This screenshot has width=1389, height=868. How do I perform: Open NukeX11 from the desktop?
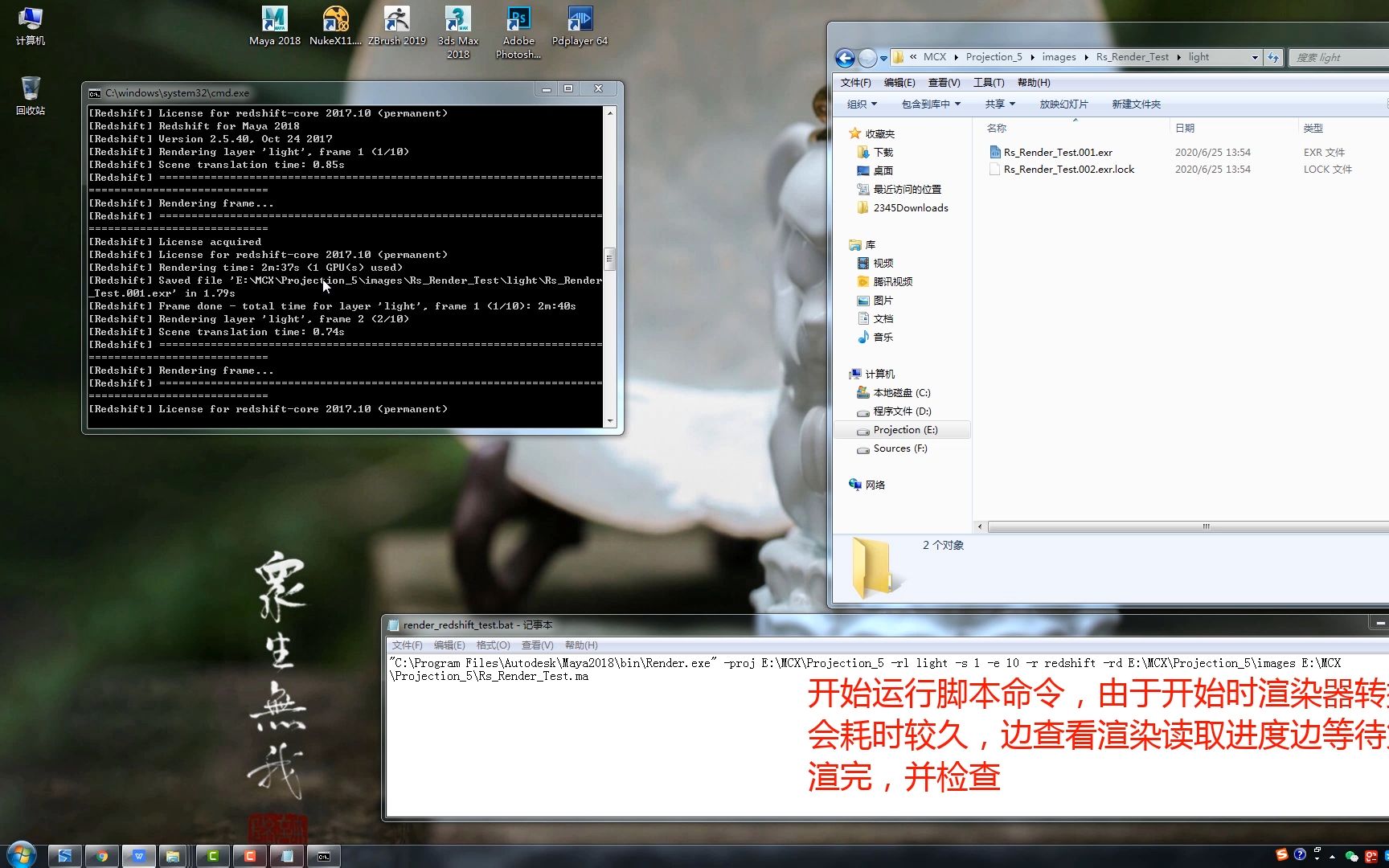point(336,20)
